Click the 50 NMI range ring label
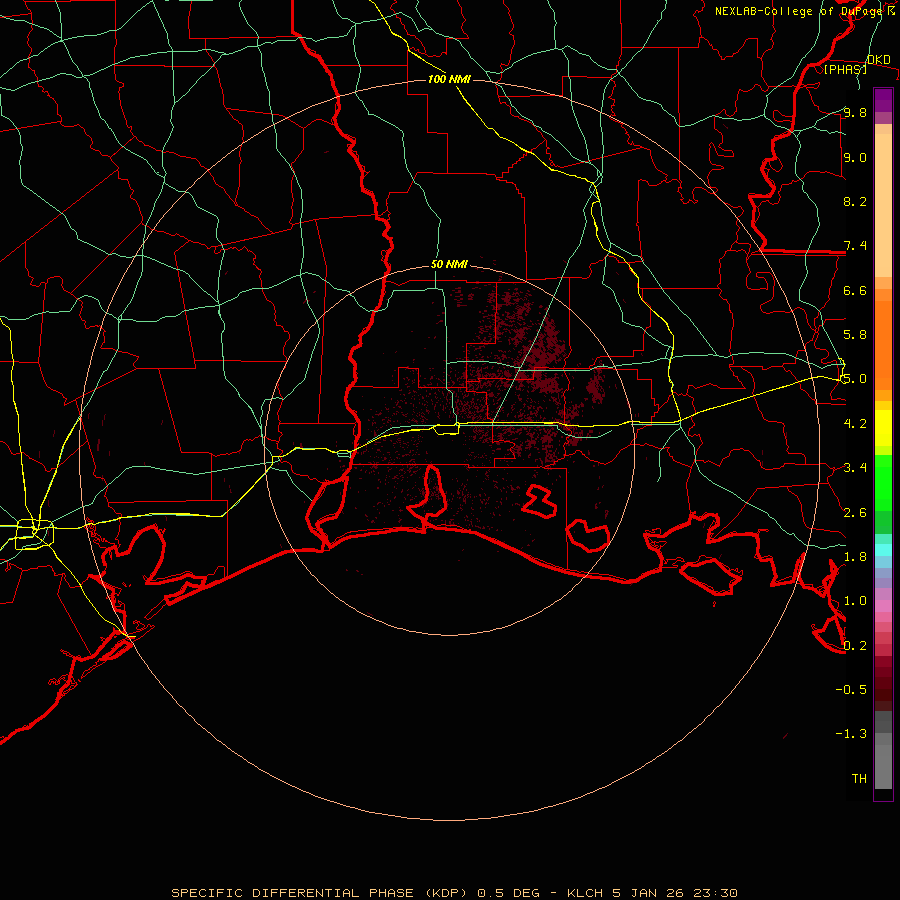900x900 pixels. [x=449, y=265]
